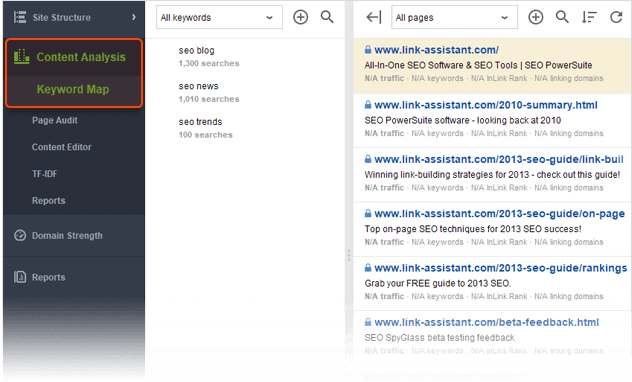The height and width of the screenshot is (382, 632).
Task: Select Keyword Map in the sidebar
Action: [x=73, y=89]
